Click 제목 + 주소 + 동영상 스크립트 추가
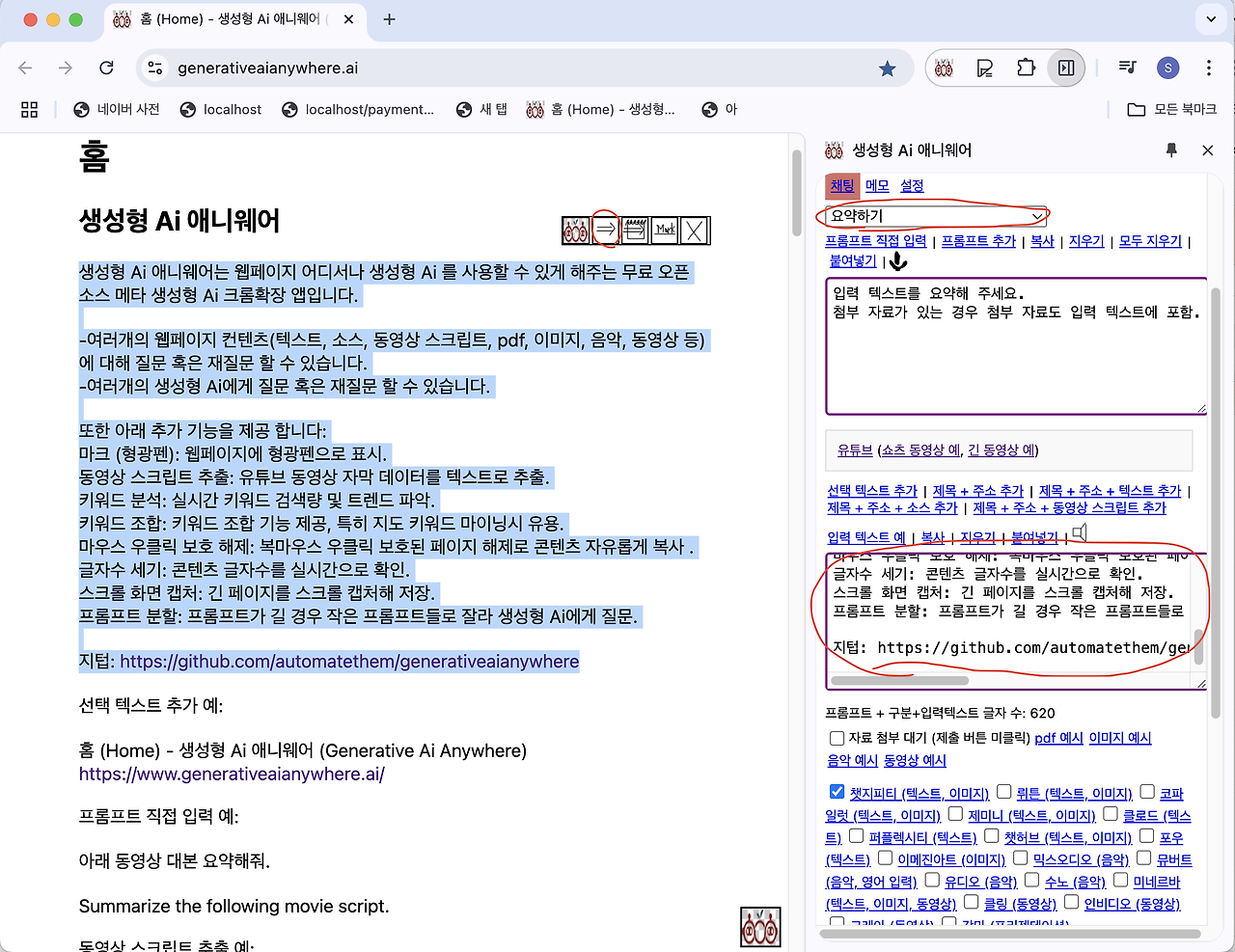Image resolution: width=1235 pixels, height=952 pixels. click(x=1069, y=507)
